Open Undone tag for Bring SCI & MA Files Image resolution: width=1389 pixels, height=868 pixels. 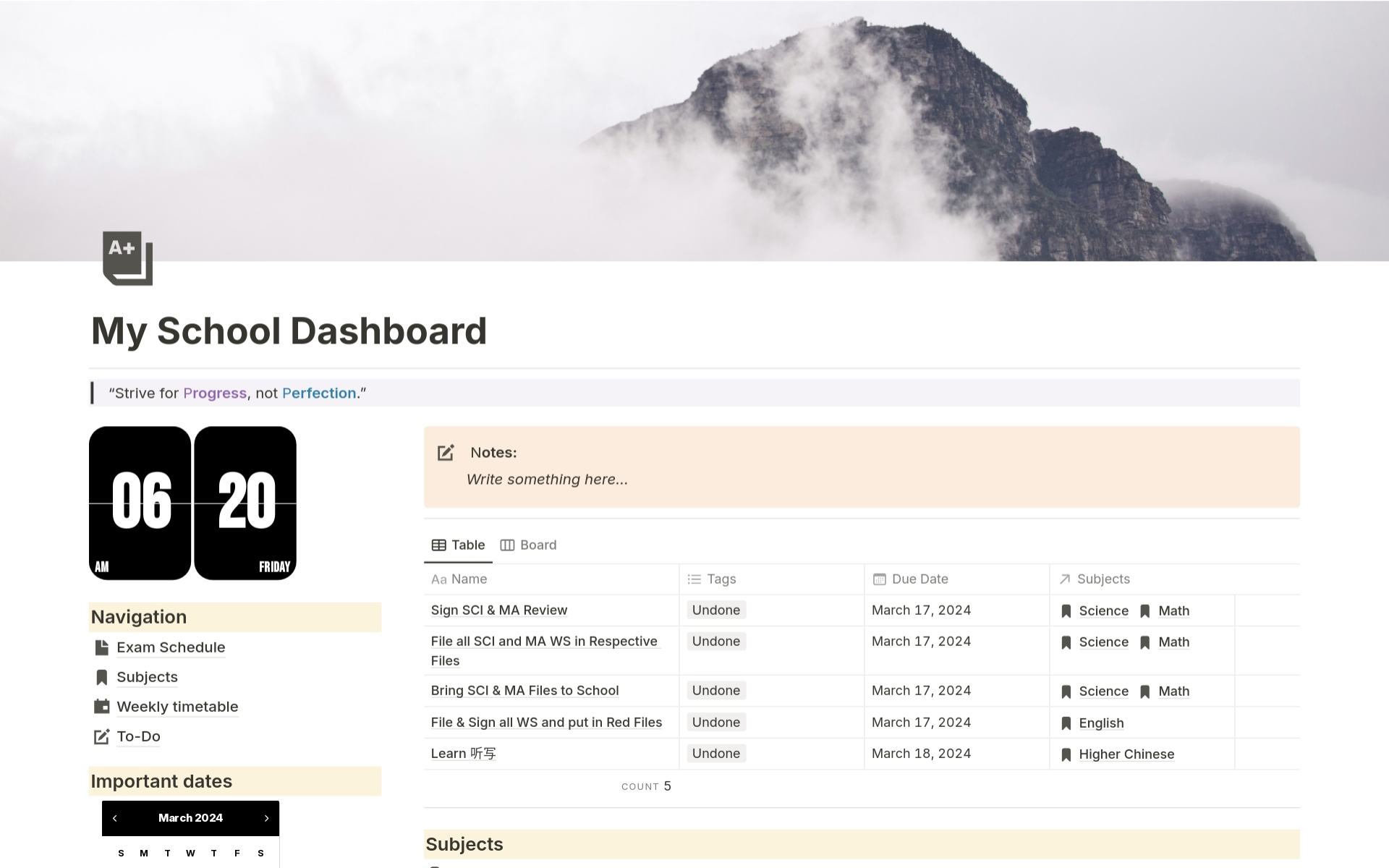pos(716,690)
